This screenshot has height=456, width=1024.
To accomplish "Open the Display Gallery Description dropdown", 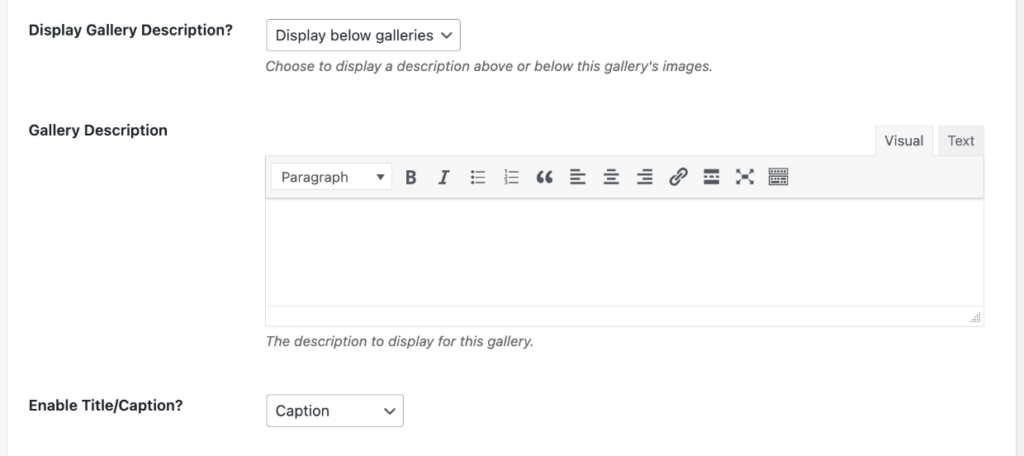I will [x=363, y=35].
